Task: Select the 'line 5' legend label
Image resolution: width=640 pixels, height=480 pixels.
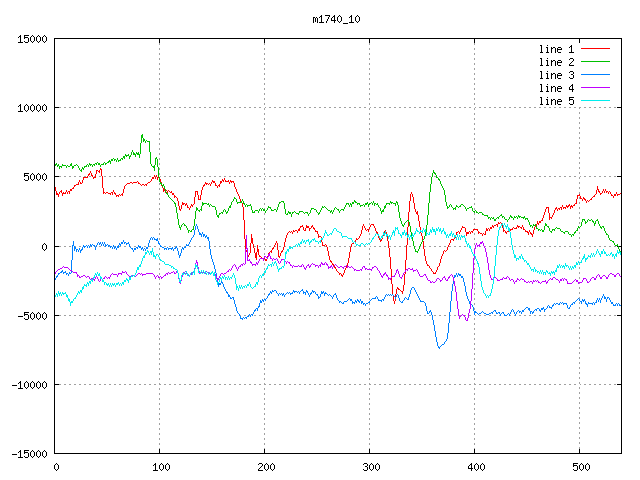Action: [557, 101]
